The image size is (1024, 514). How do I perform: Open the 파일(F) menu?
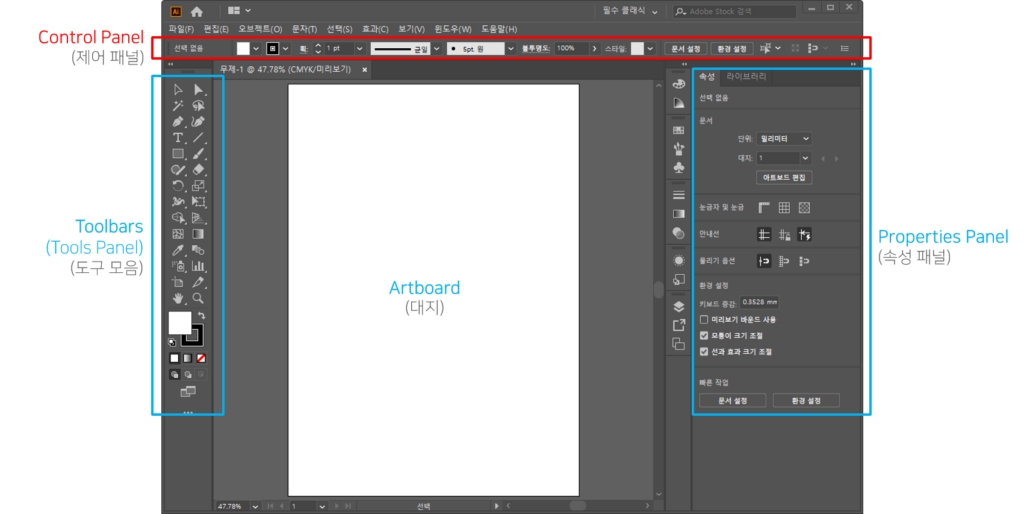(x=181, y=29)
